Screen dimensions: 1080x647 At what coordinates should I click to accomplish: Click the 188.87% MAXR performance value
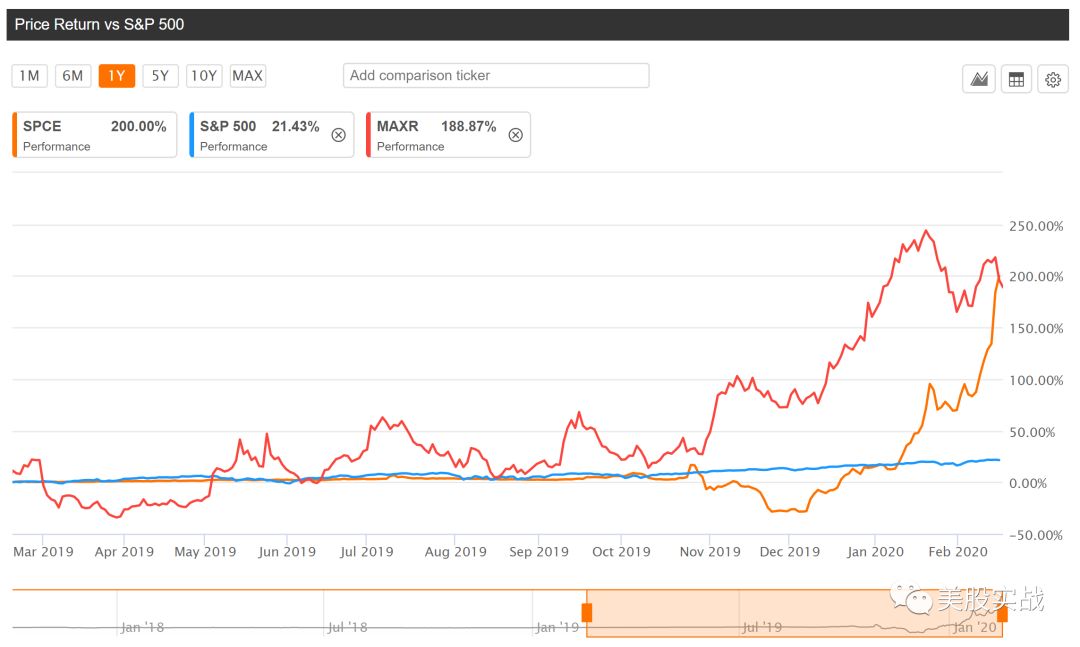pyautogui.click(x=468, y=127)
